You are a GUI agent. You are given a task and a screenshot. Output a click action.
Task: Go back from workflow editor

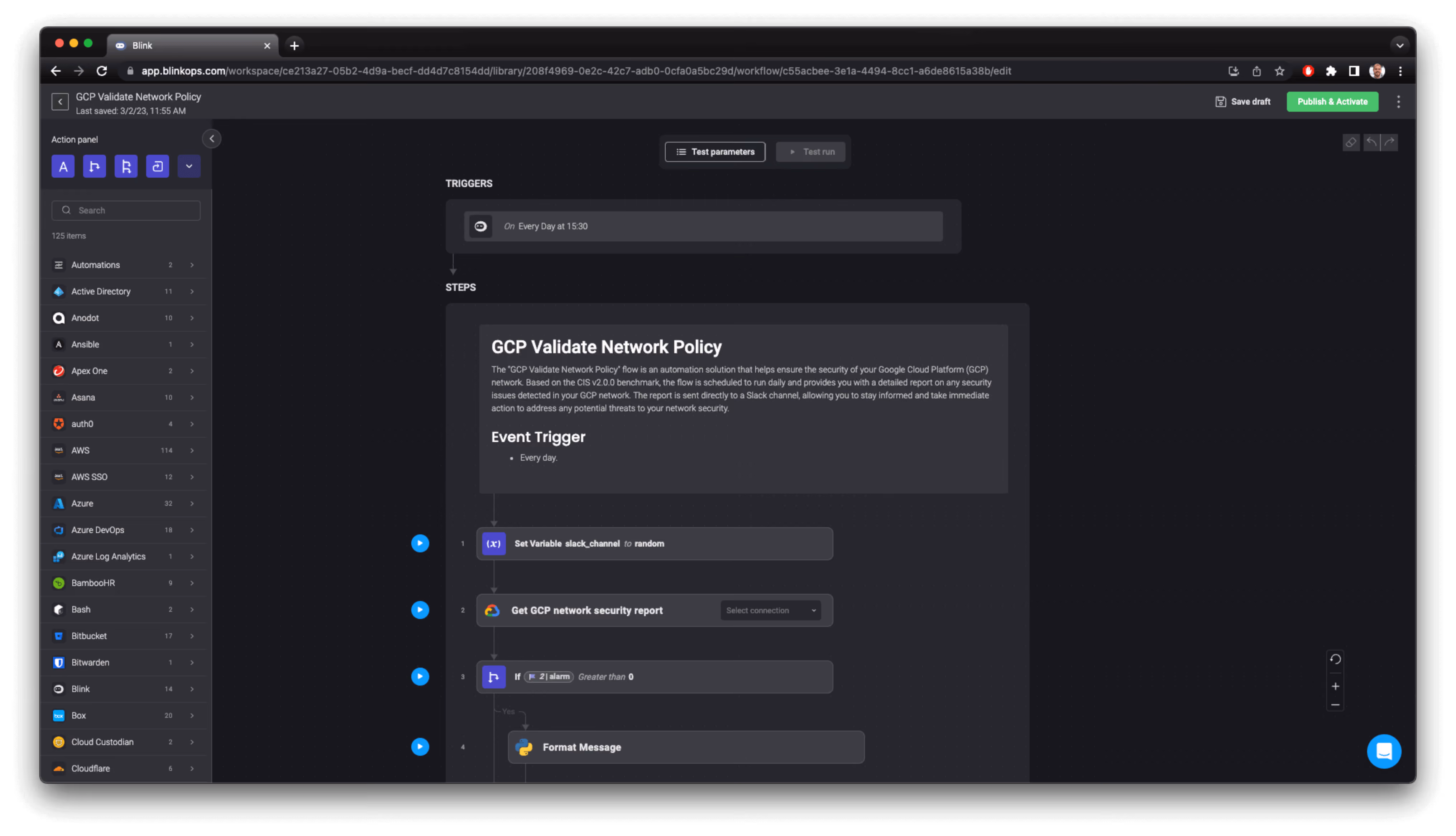coord(60,102)
